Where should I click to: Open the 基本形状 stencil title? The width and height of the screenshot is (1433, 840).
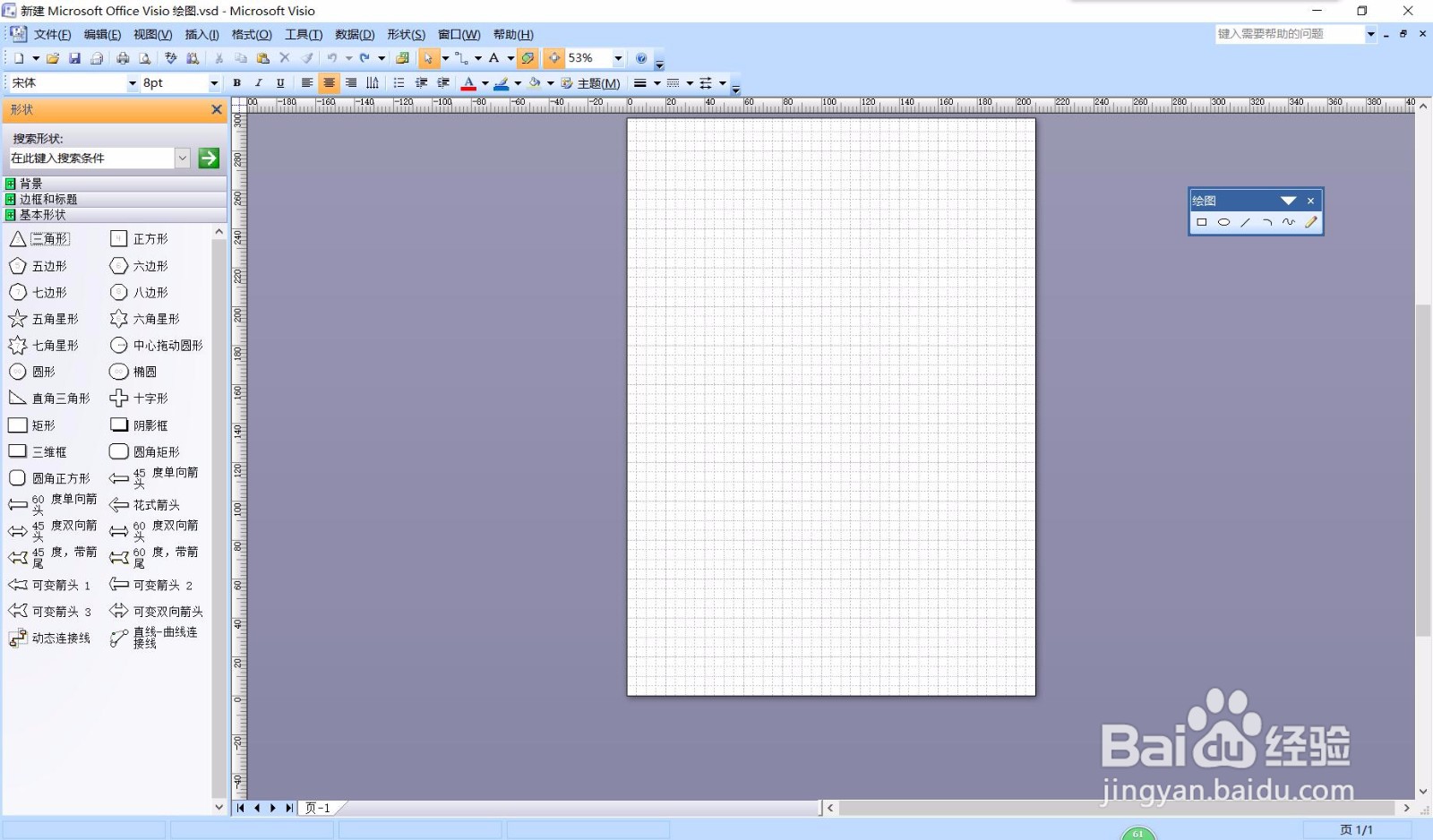click(115, 215)
